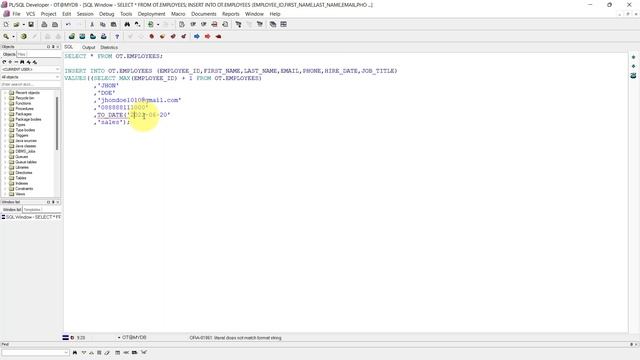This screenshot has height=360, width=640.
Task: Click the ORA error message in status bar
Action: click(x=236, y=338)
